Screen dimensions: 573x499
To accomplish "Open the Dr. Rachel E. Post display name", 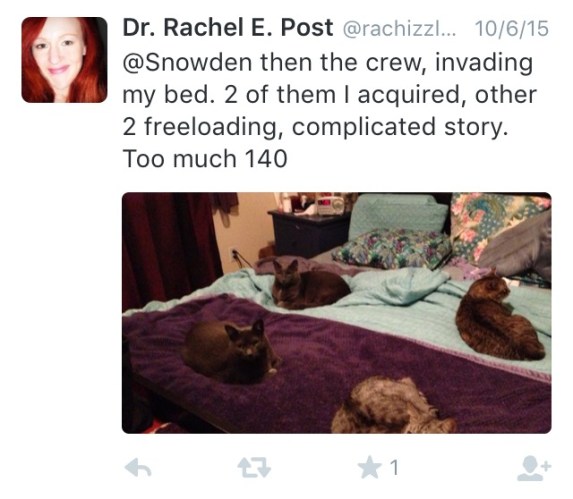I will pyautogui.click(x=228, y=28).
